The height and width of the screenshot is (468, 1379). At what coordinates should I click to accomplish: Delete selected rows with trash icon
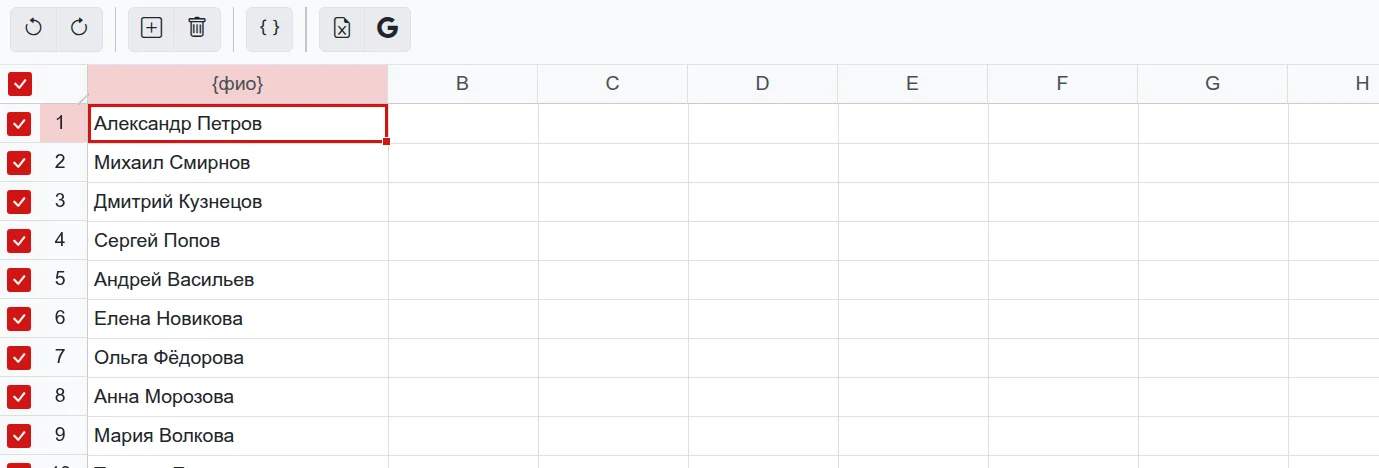pos(197,28)
